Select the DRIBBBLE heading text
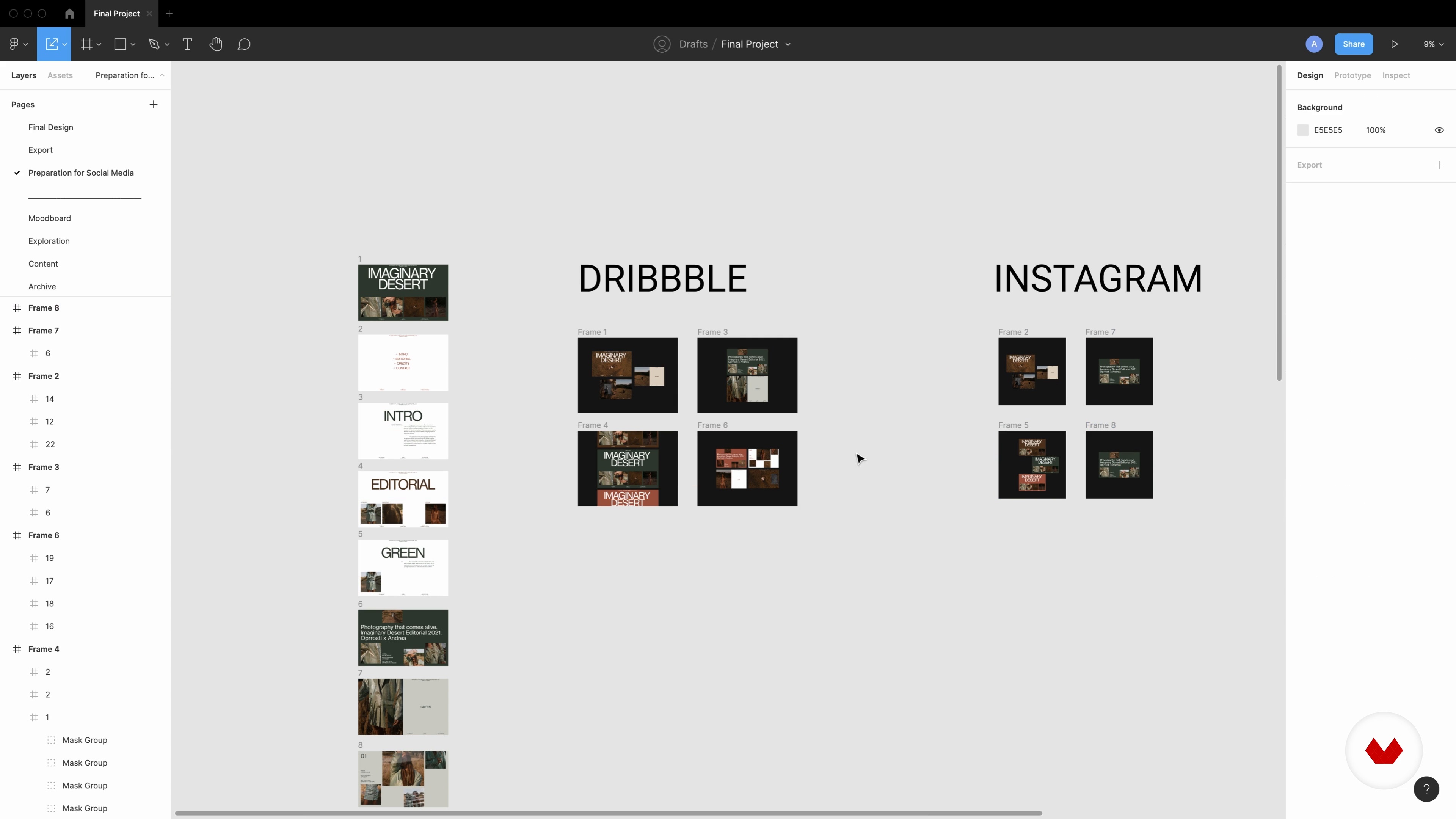 point(662,279)
